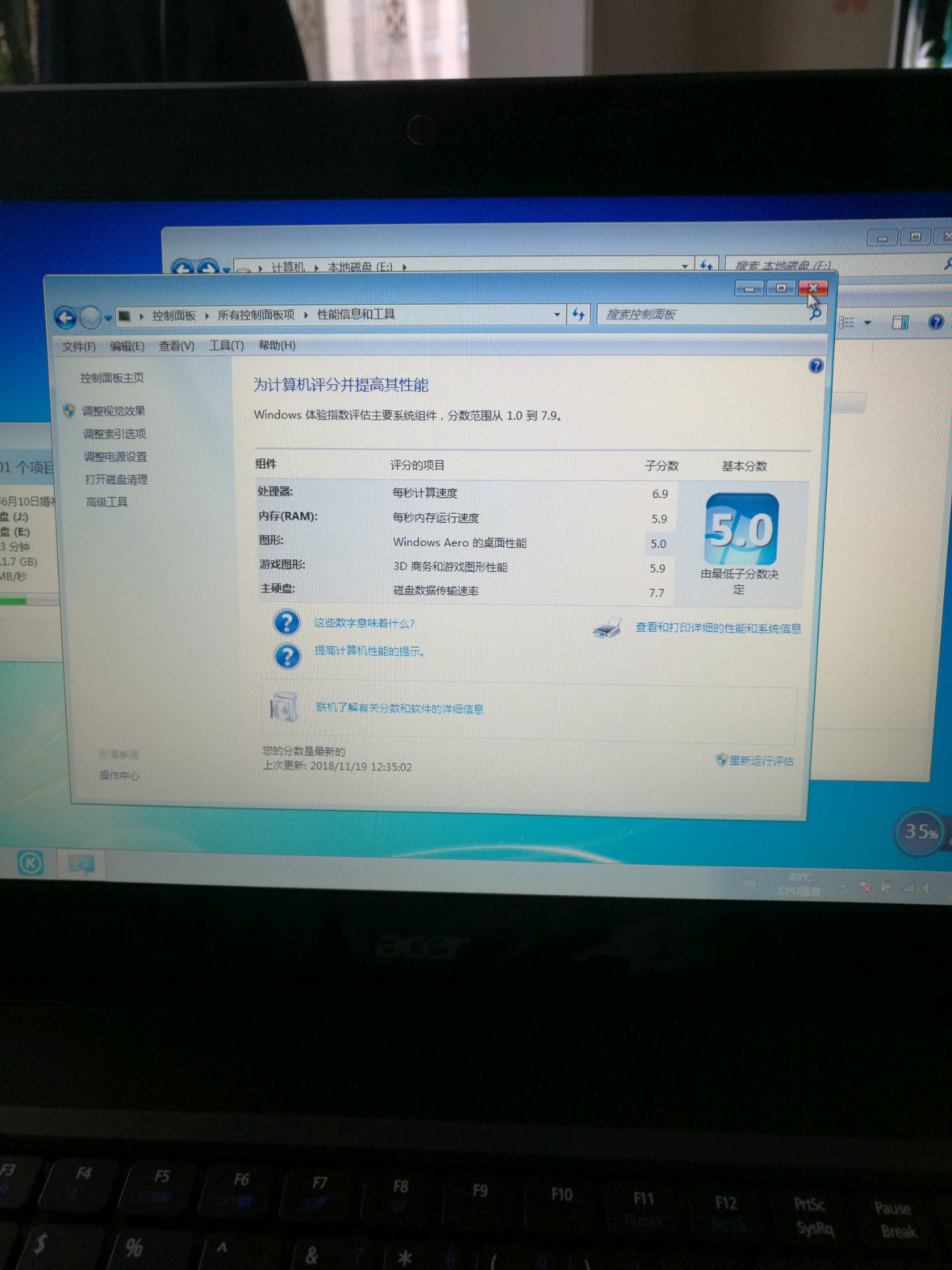Viewport: 952px width, 1270px height.
Task: Open the volume speaker icon in system tray
Action: 929,888
